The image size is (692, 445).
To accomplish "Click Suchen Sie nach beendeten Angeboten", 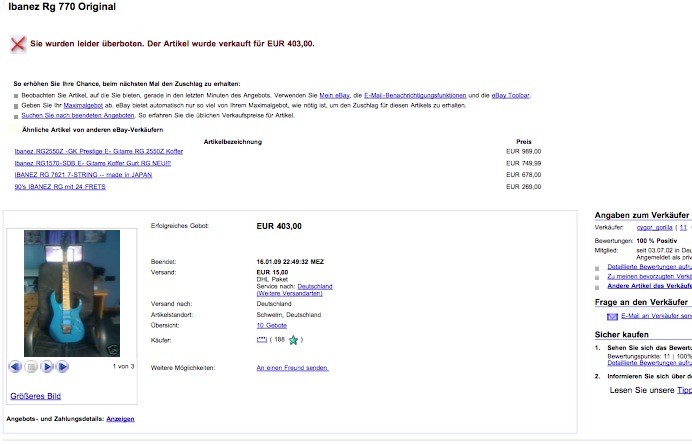I will pos(78,115).
